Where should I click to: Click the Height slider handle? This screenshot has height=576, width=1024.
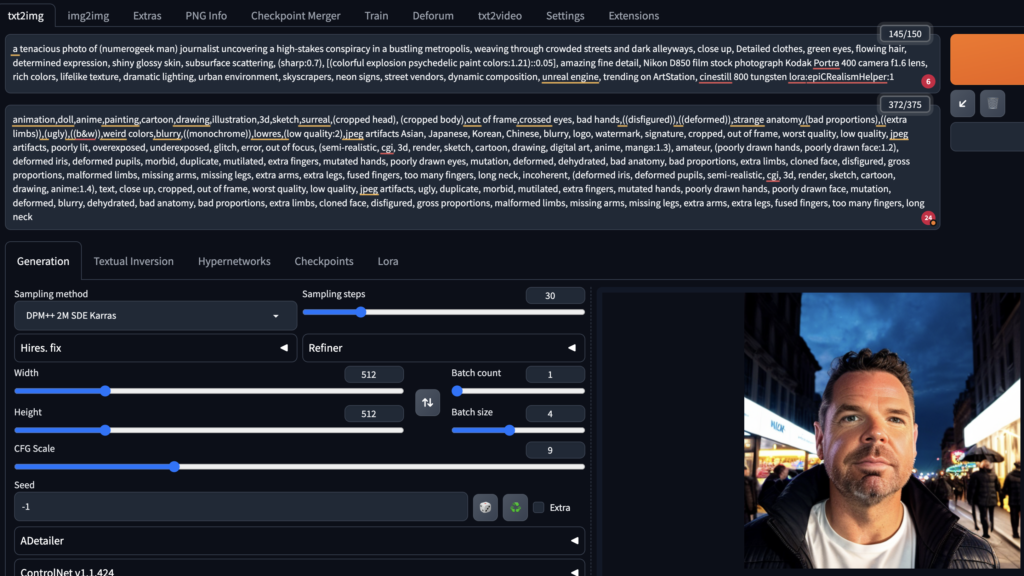105,430
